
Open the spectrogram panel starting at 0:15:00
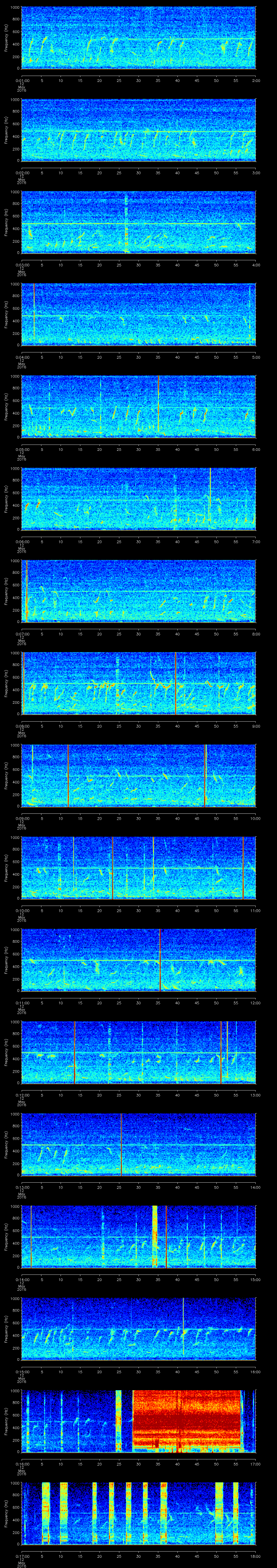[139, 1329]
